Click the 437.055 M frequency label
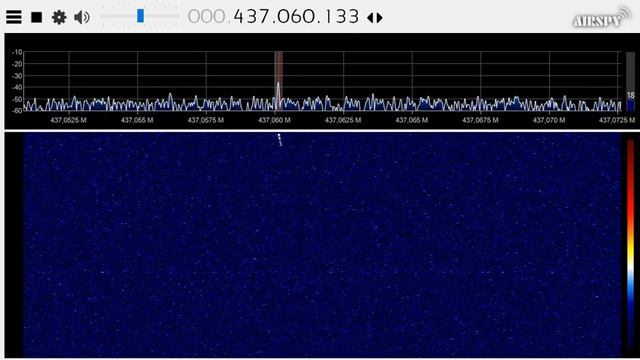The image size is (640, 360). [137, 120]
